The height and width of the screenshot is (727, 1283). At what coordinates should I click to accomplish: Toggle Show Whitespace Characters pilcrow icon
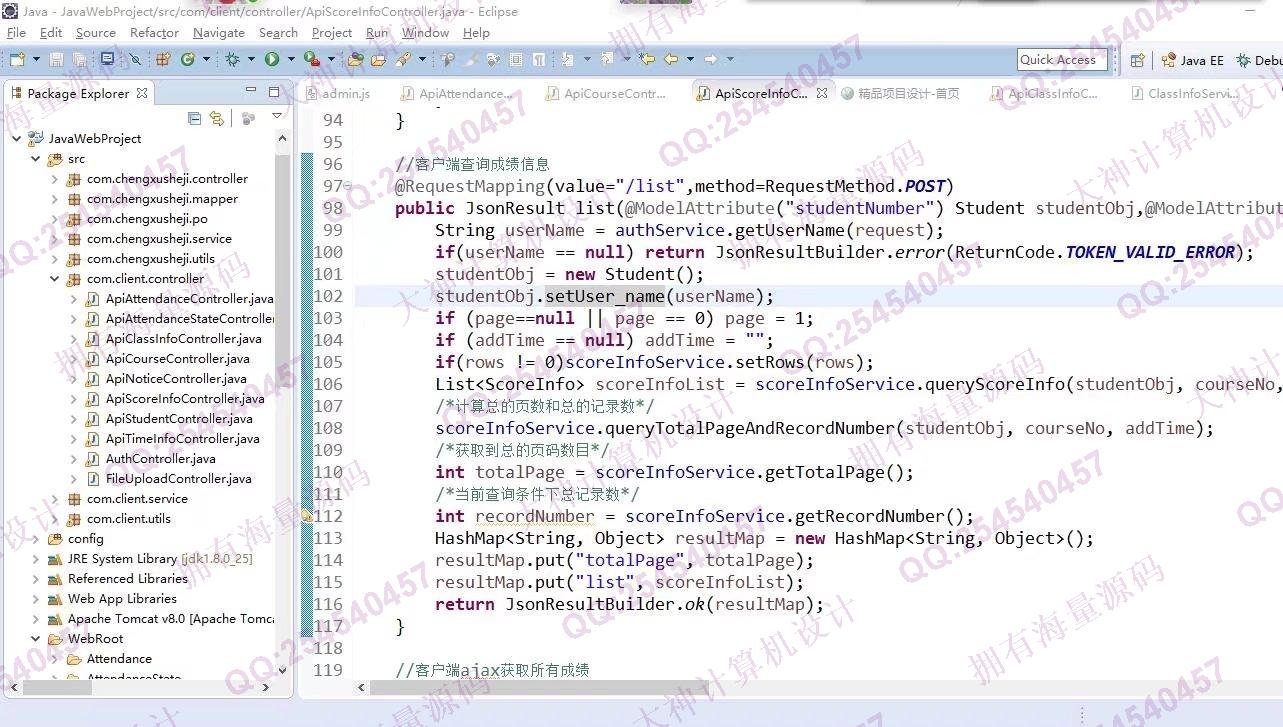[538, 59]
